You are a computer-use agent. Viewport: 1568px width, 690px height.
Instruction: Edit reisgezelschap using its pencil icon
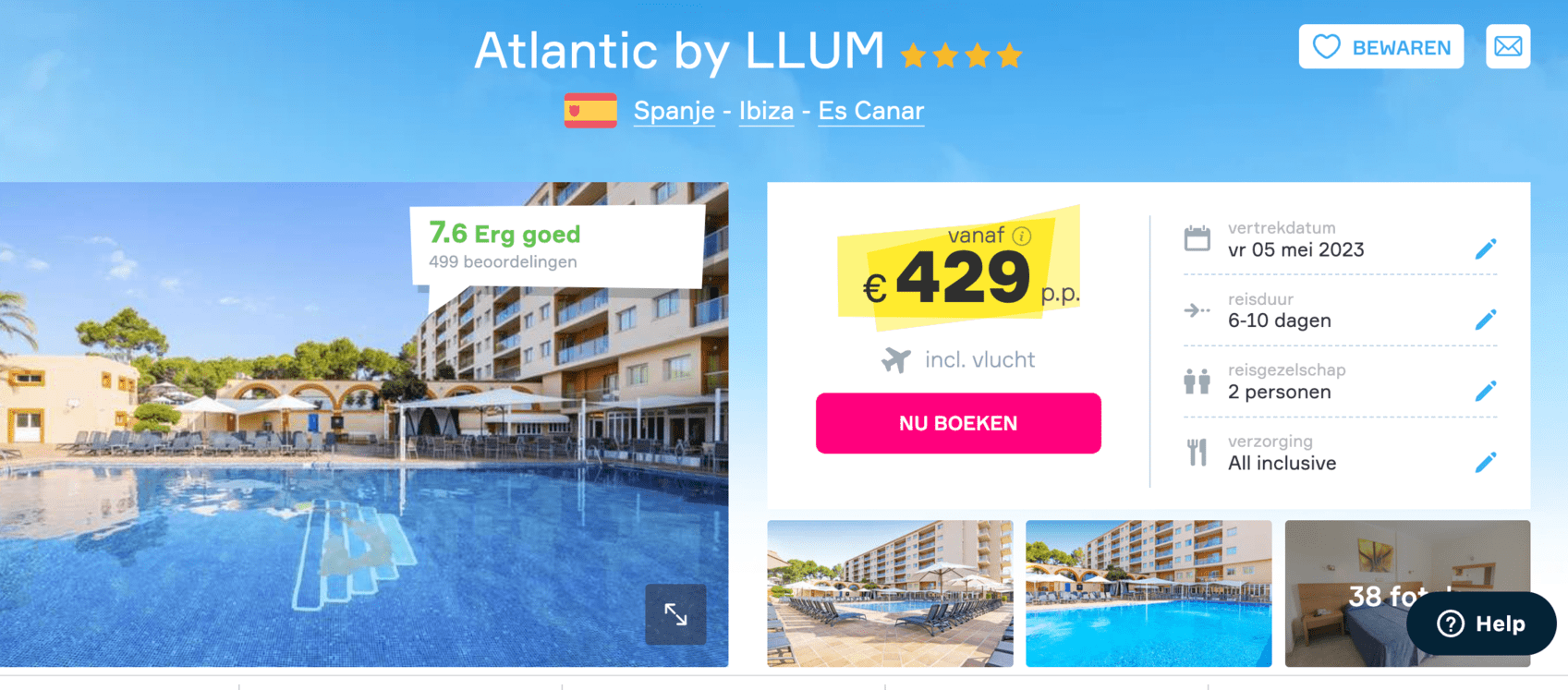click(x=1485, y=391)
